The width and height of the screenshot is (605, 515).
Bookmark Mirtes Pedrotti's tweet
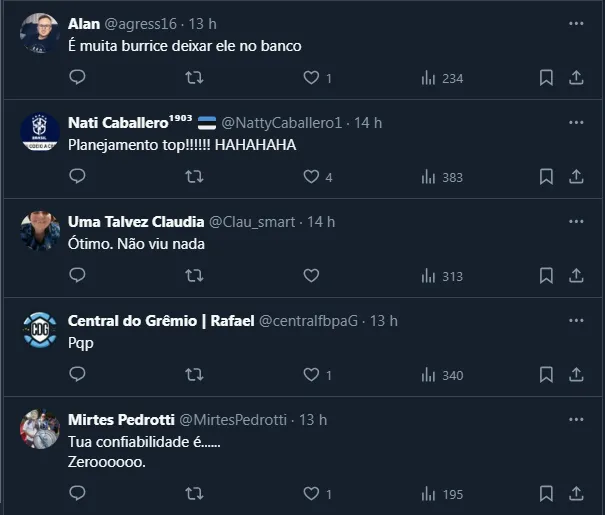546,493
